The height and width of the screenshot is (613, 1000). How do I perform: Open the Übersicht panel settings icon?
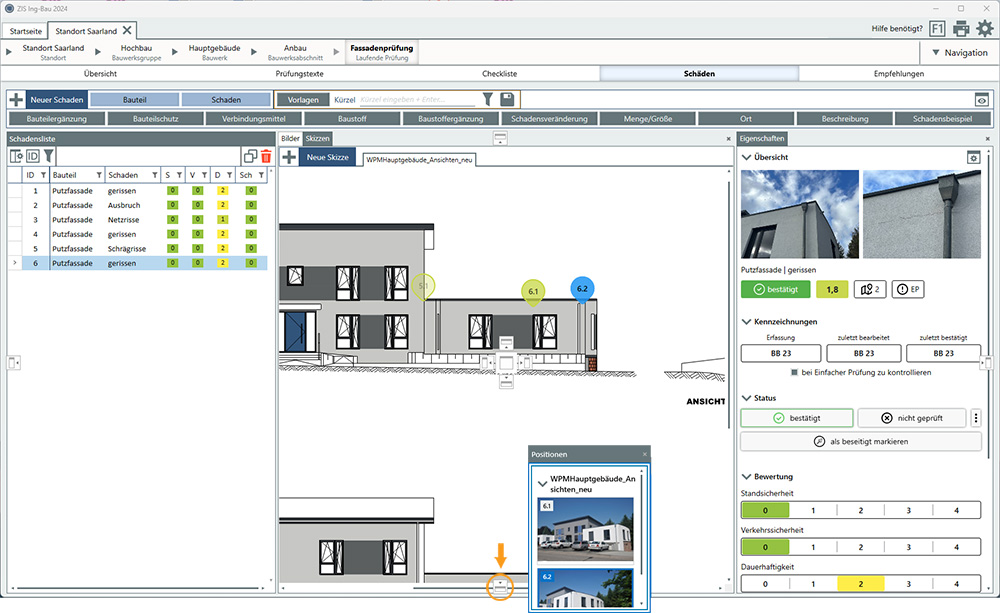point(972,157)
